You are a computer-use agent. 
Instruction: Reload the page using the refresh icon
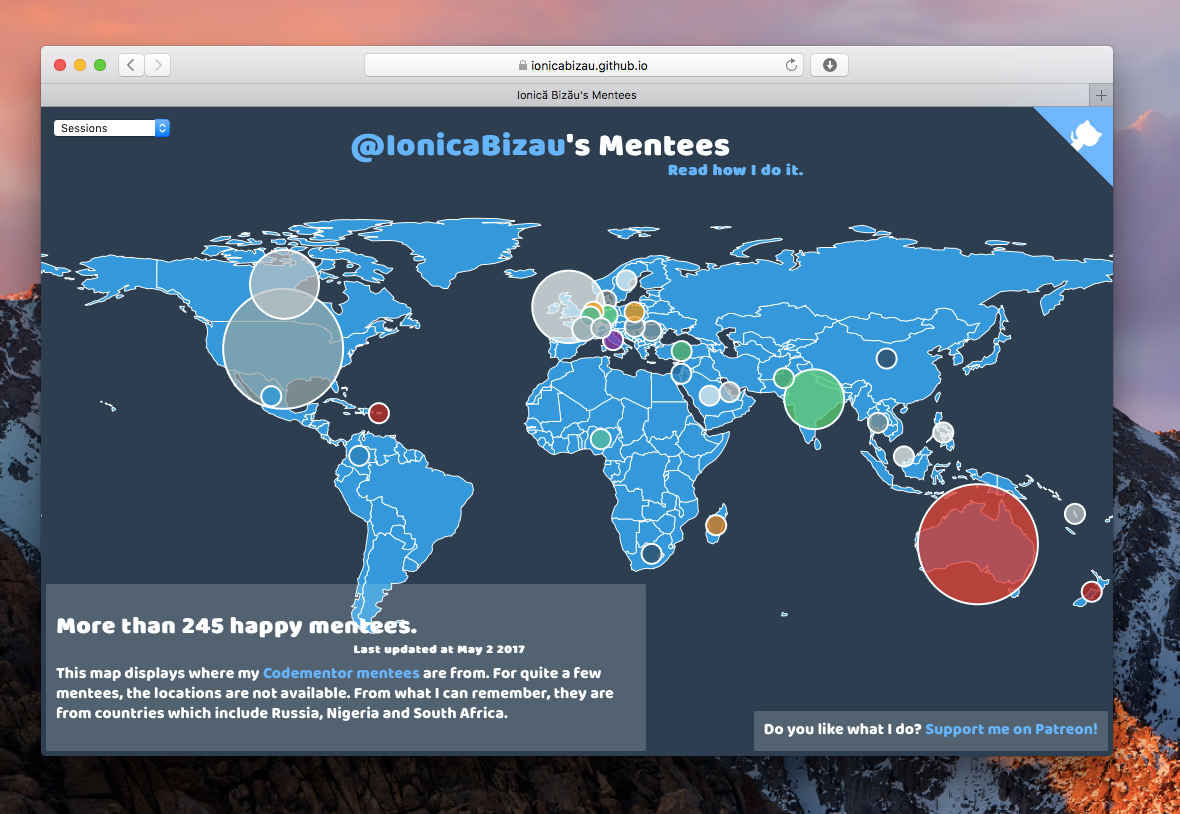tap(791, 65)
